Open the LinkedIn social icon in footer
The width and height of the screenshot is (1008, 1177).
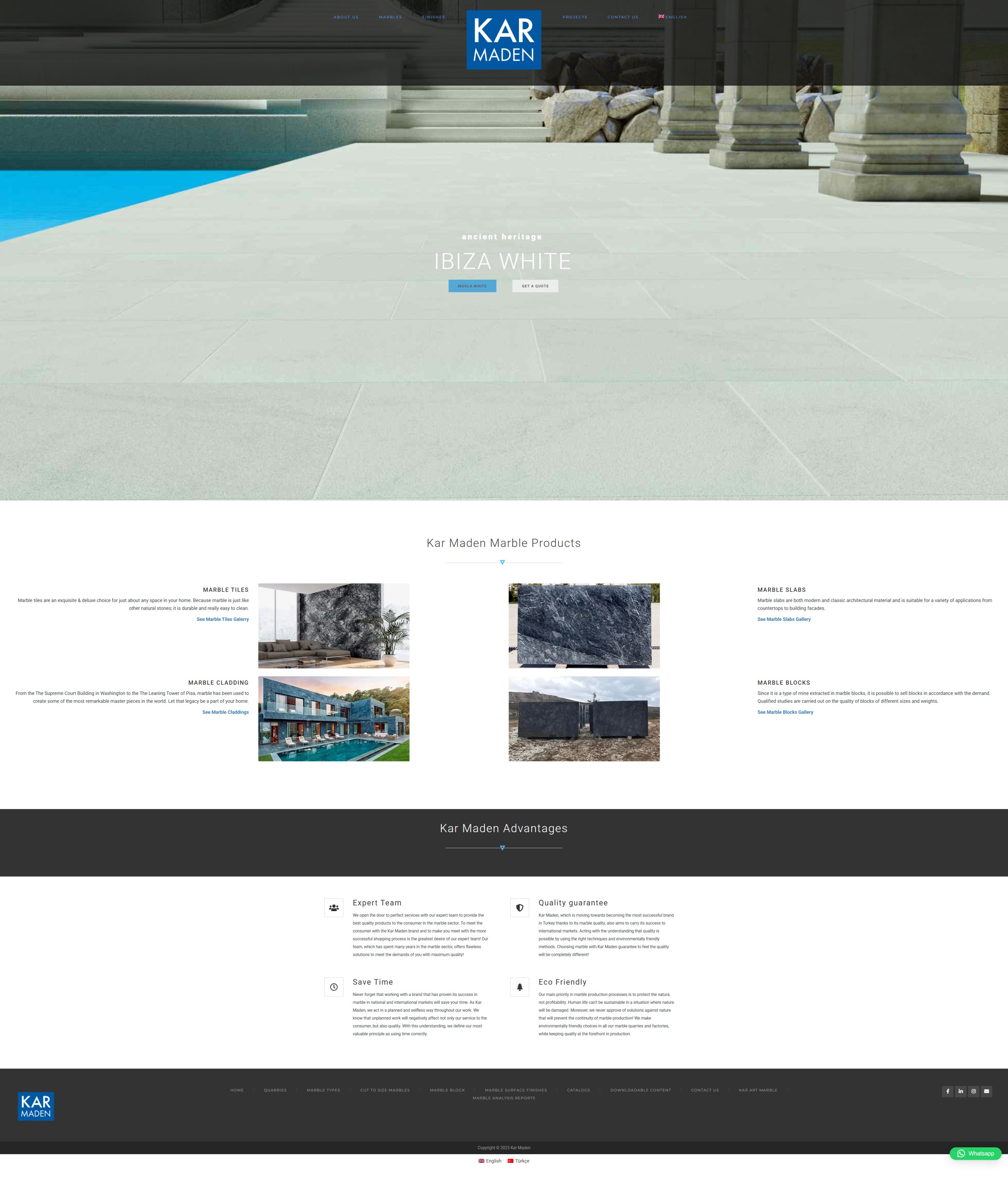[x=960, y=1091]
